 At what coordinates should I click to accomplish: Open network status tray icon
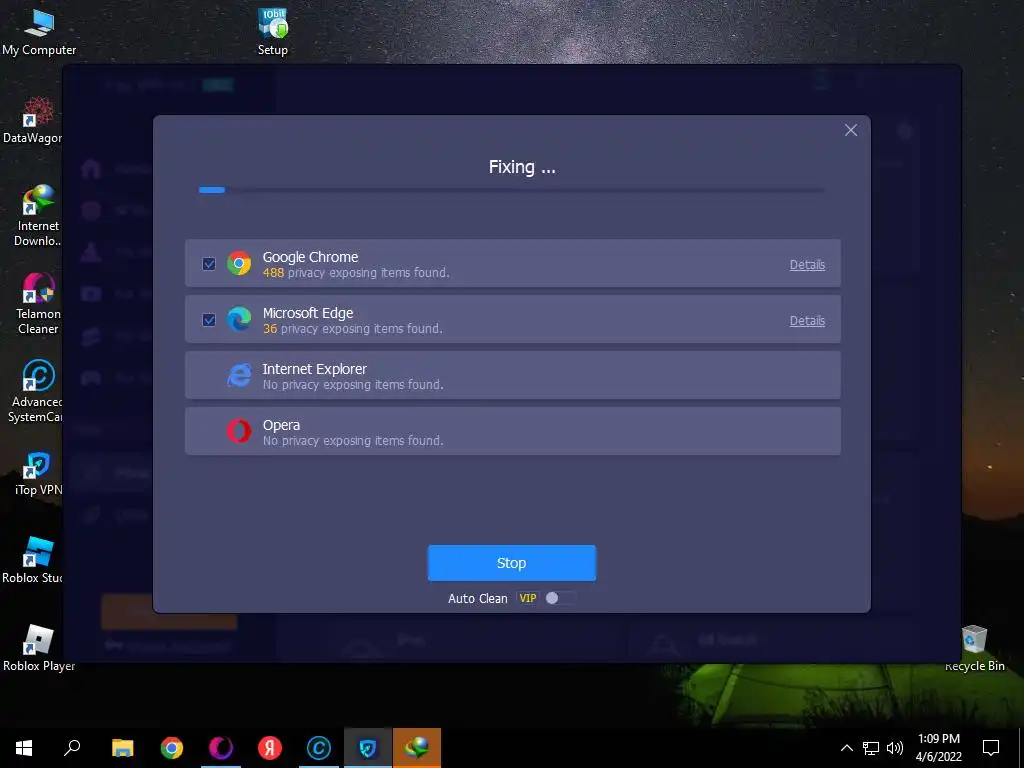[x=871, y=748]
